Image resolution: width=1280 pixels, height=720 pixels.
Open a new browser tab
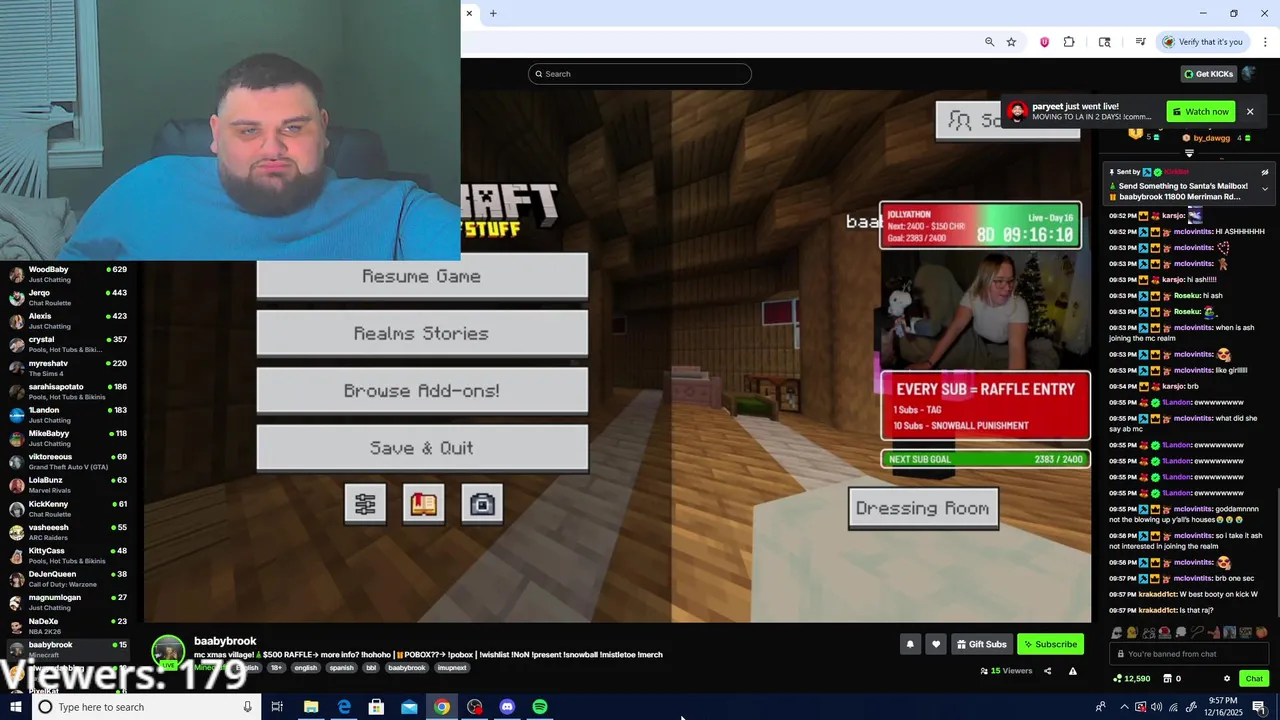(x=493, y=13)
